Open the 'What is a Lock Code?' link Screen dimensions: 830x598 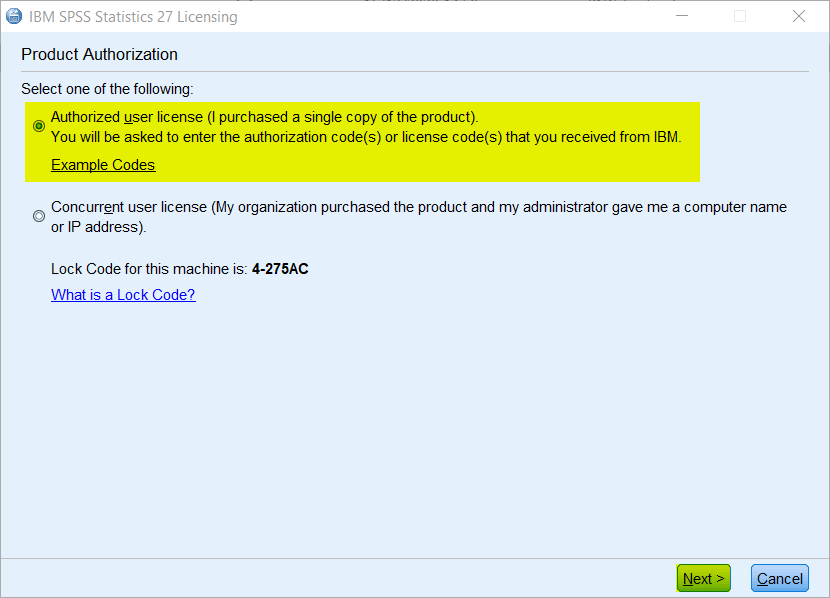pyautogui.click(x=123, y=295)
